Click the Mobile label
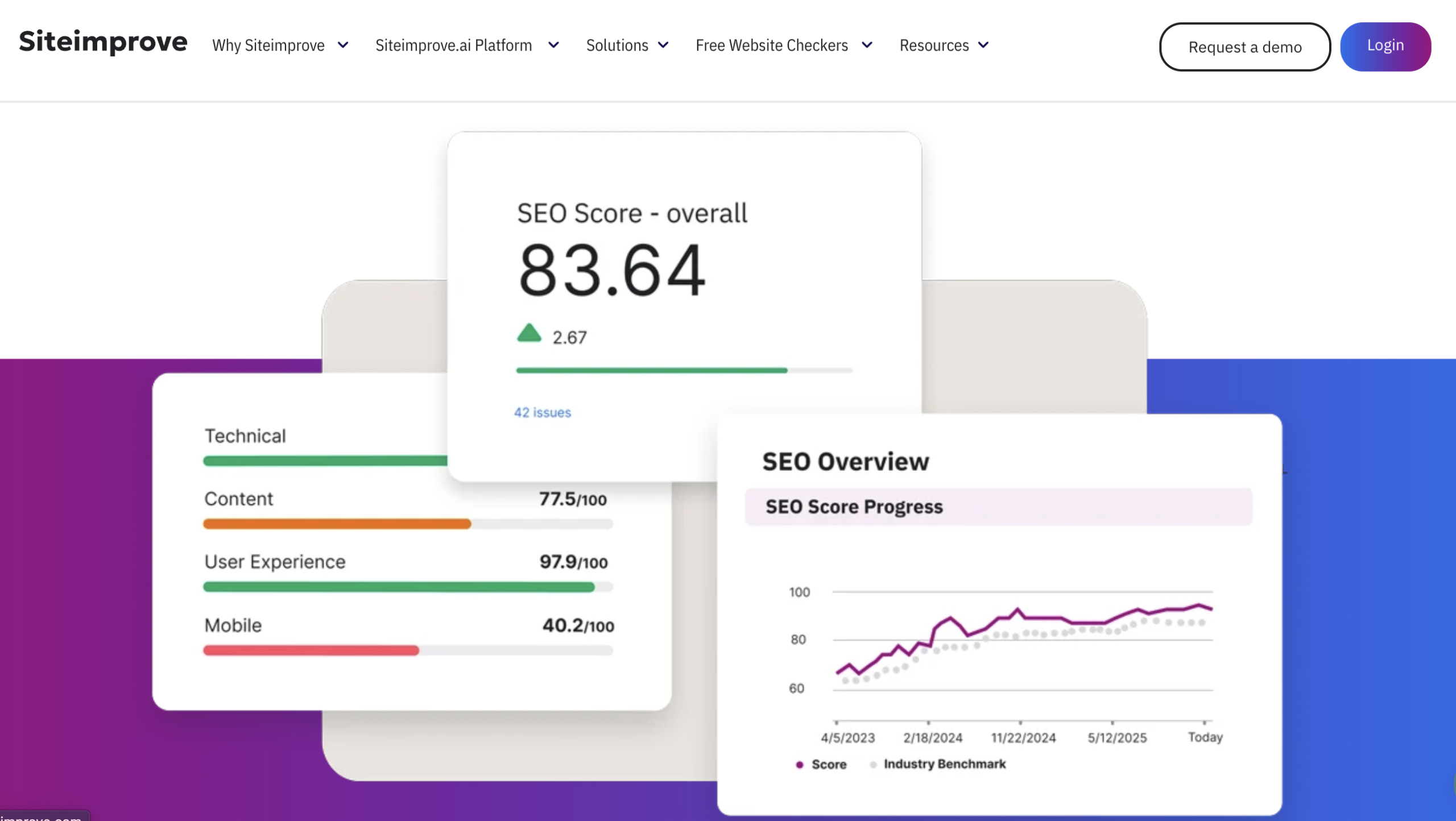Screen dimensions: 1456x821 pos(233,625)
